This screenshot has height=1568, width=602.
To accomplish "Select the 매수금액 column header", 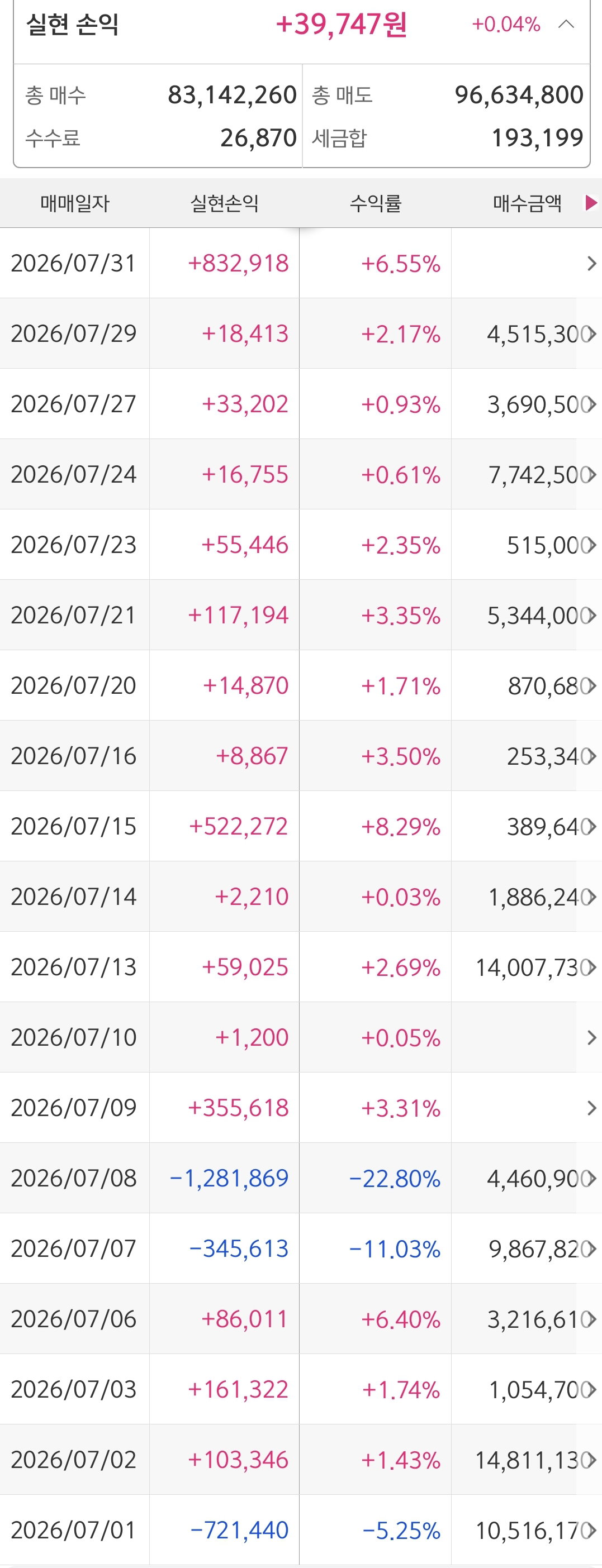I will (x=527, y=203).
